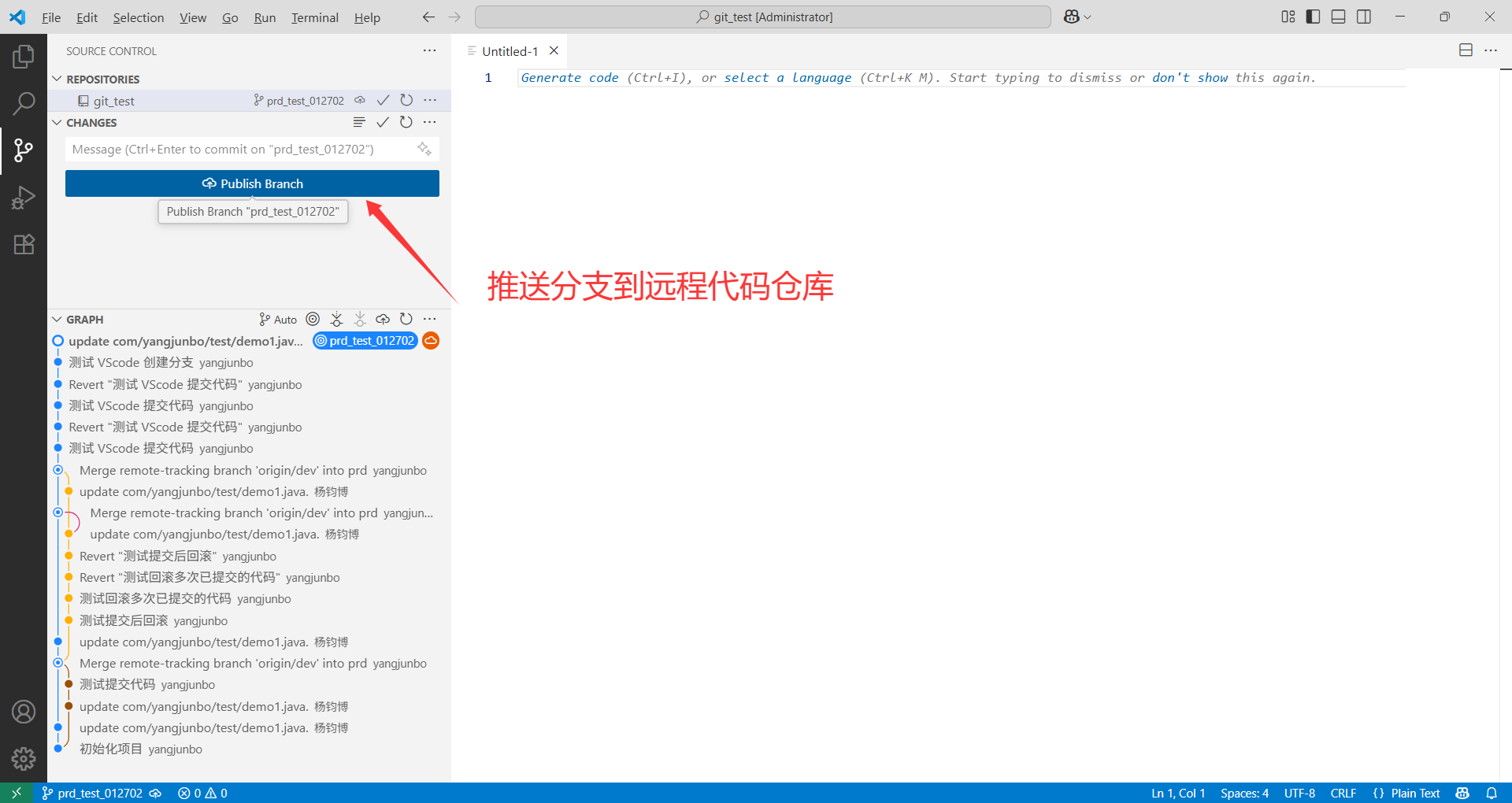Commit changes using the checkmark icon
This screenshot has height=803, width=1512.
[x=383, y=122]
